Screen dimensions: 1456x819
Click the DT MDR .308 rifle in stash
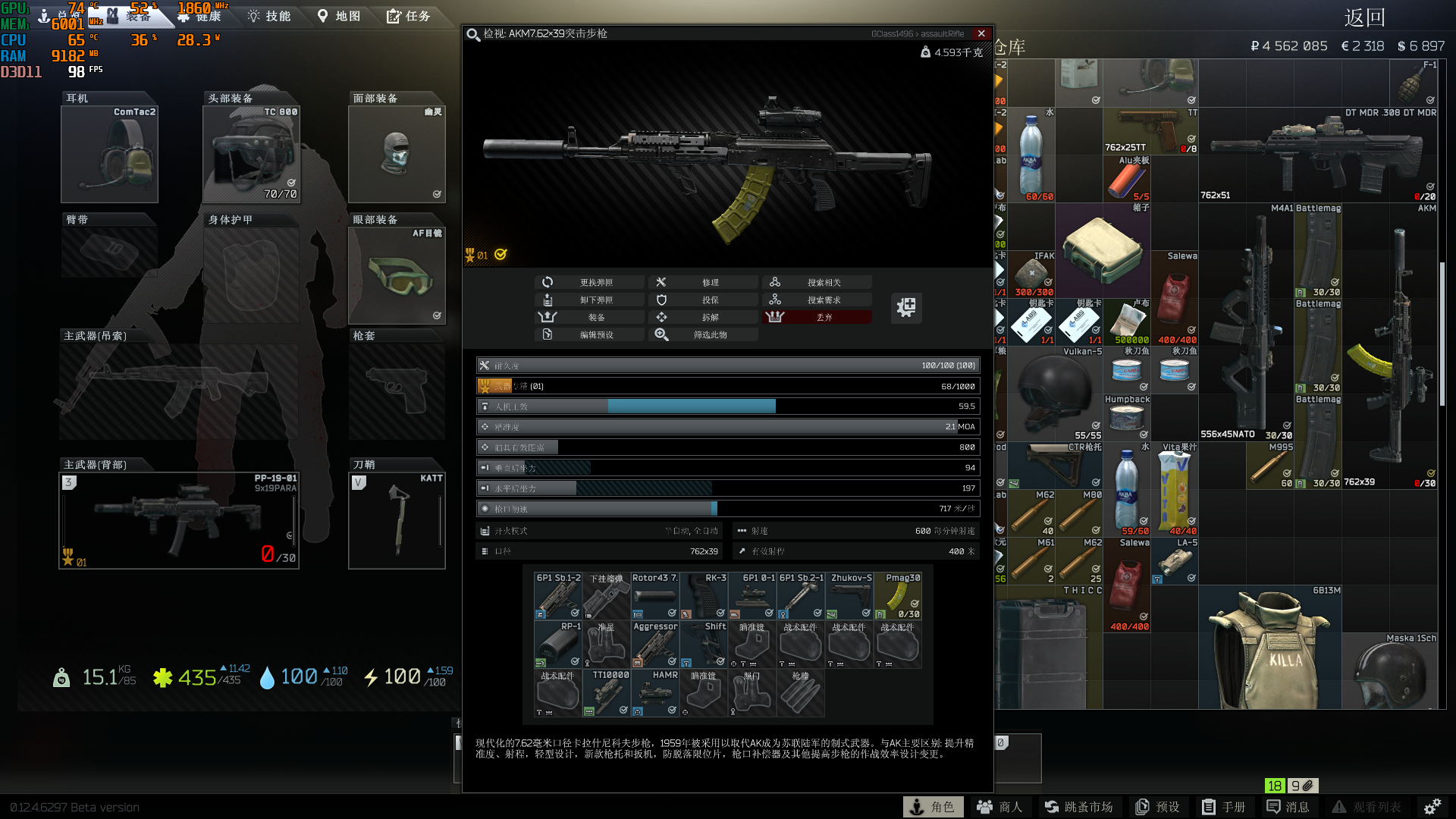point(1318,155)
